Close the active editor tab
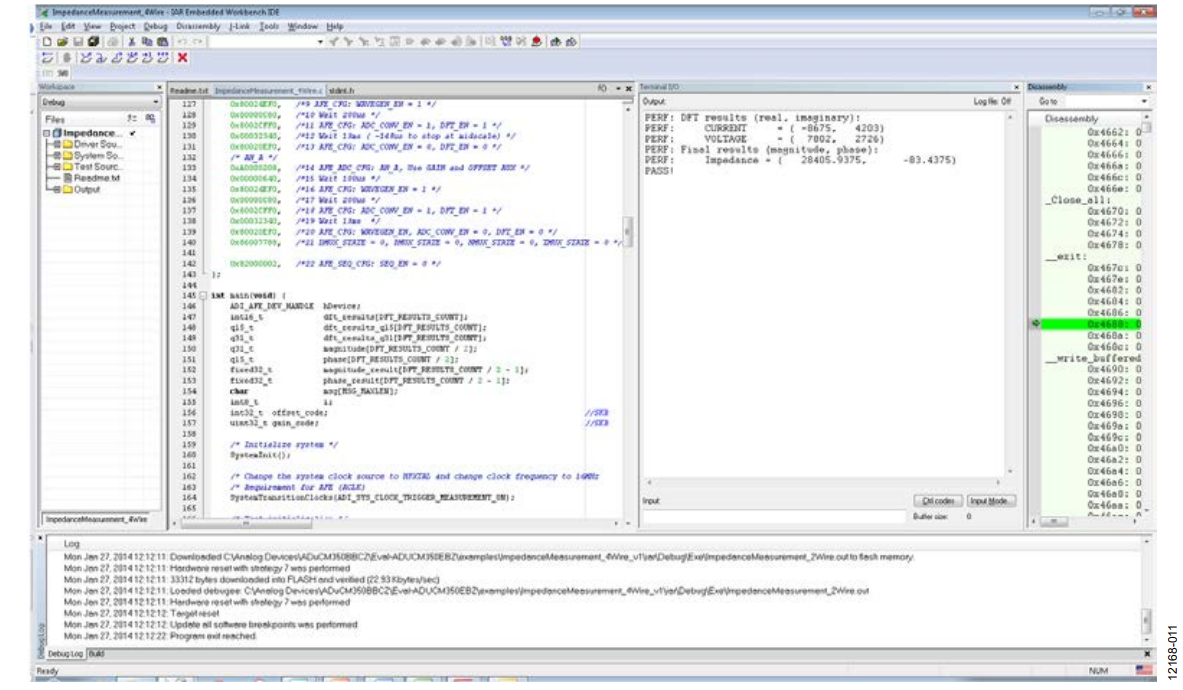1183x690 pixels. (628, 89)
